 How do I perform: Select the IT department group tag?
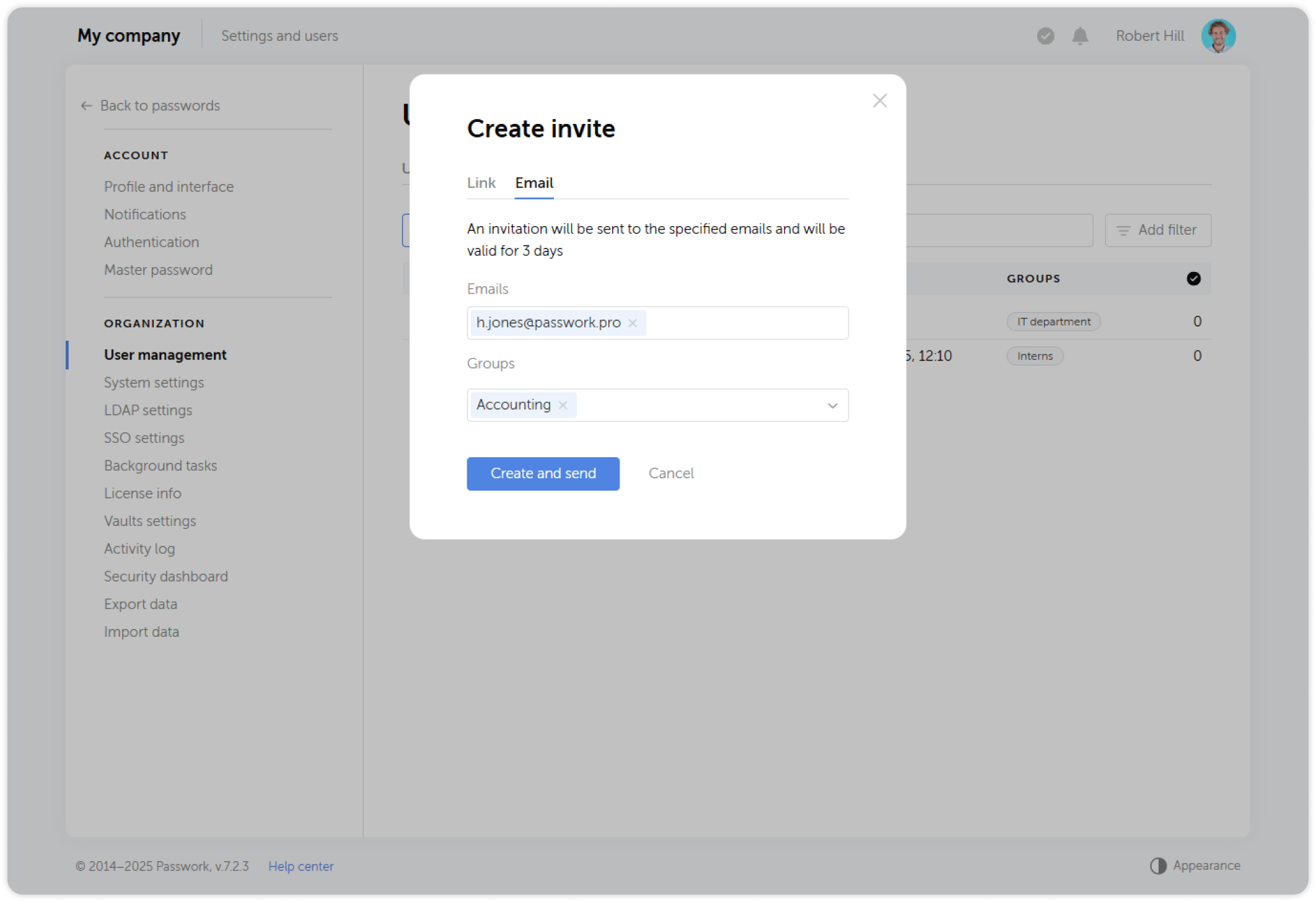coord(1053,322)
